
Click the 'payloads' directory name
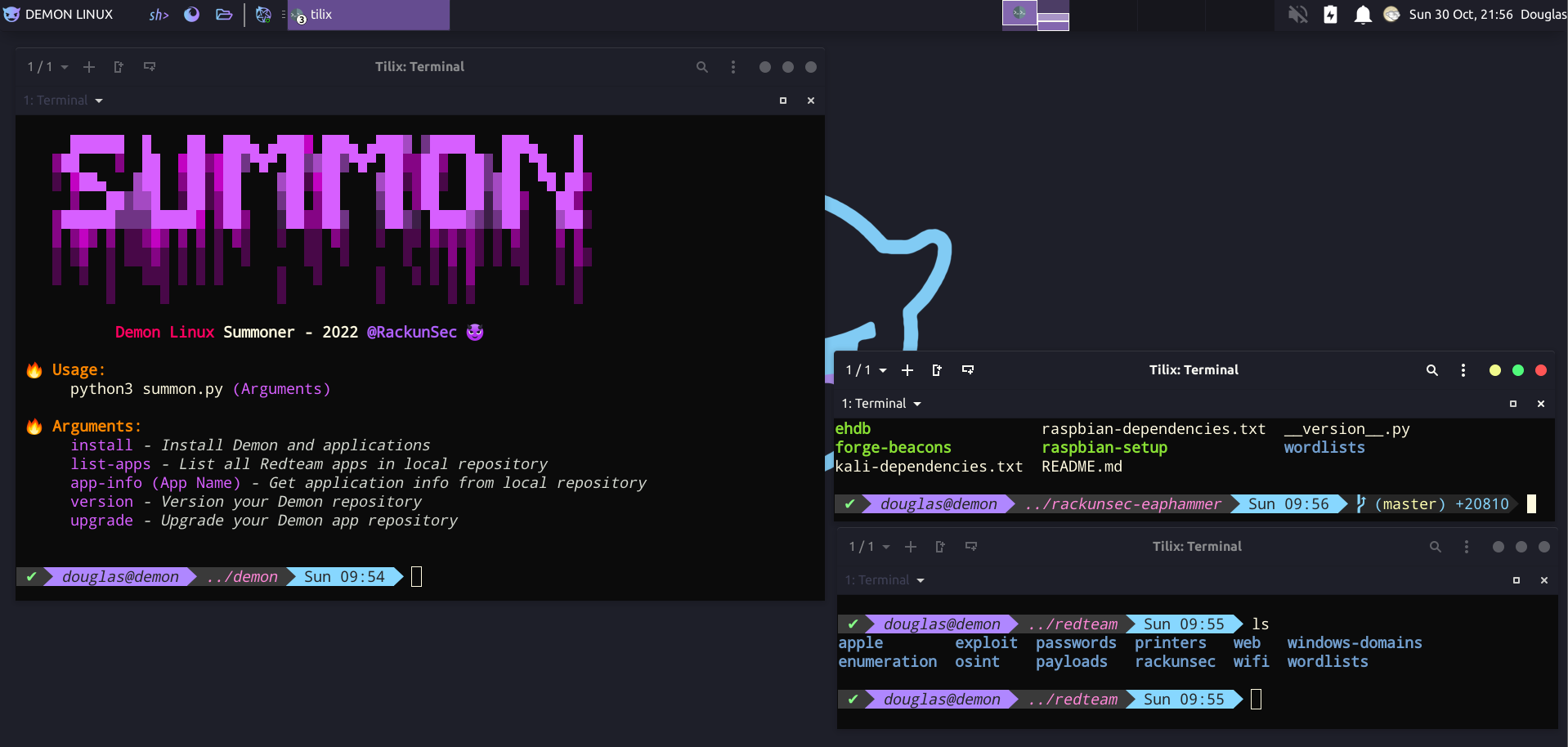1072,661
